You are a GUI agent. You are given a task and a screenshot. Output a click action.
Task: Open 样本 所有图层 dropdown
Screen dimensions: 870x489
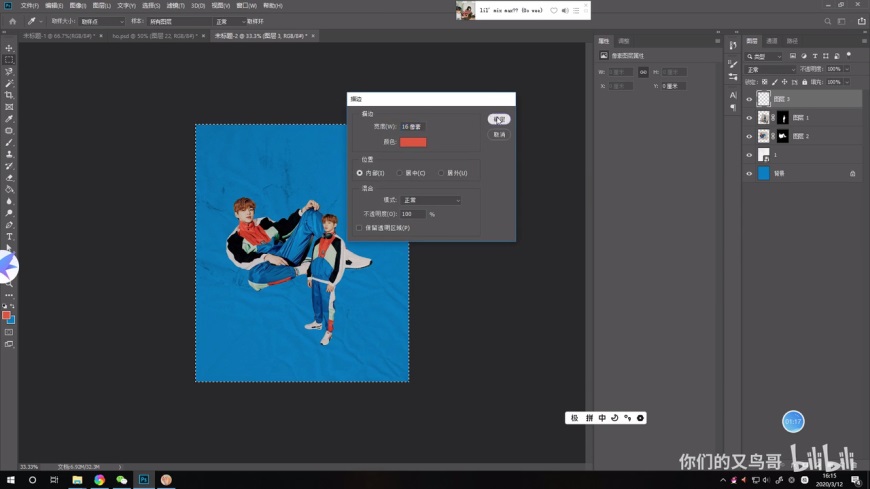(179, 22)
